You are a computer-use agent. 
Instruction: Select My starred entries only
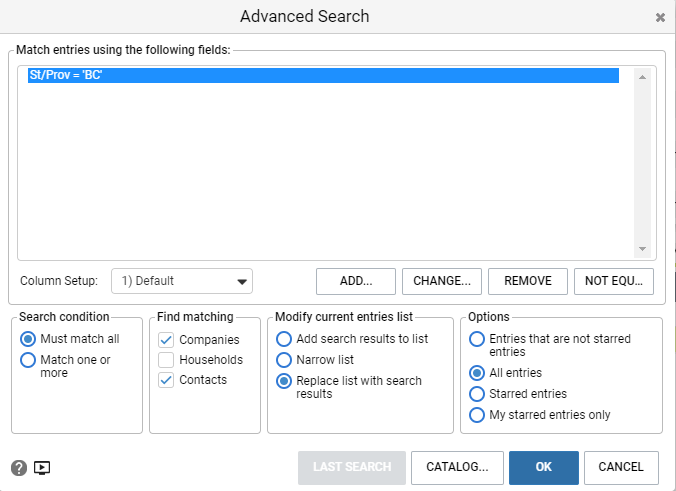477,415
